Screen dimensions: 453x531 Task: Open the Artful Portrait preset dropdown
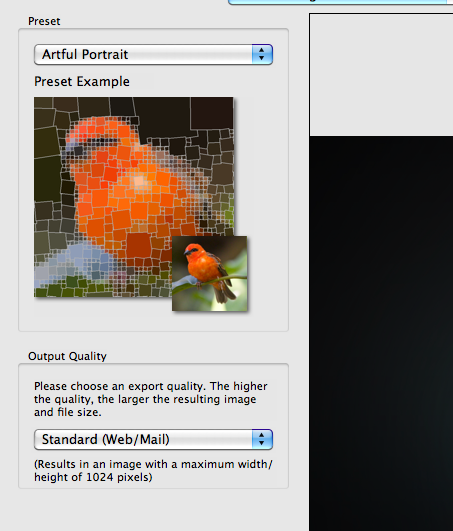coord(153,54)
